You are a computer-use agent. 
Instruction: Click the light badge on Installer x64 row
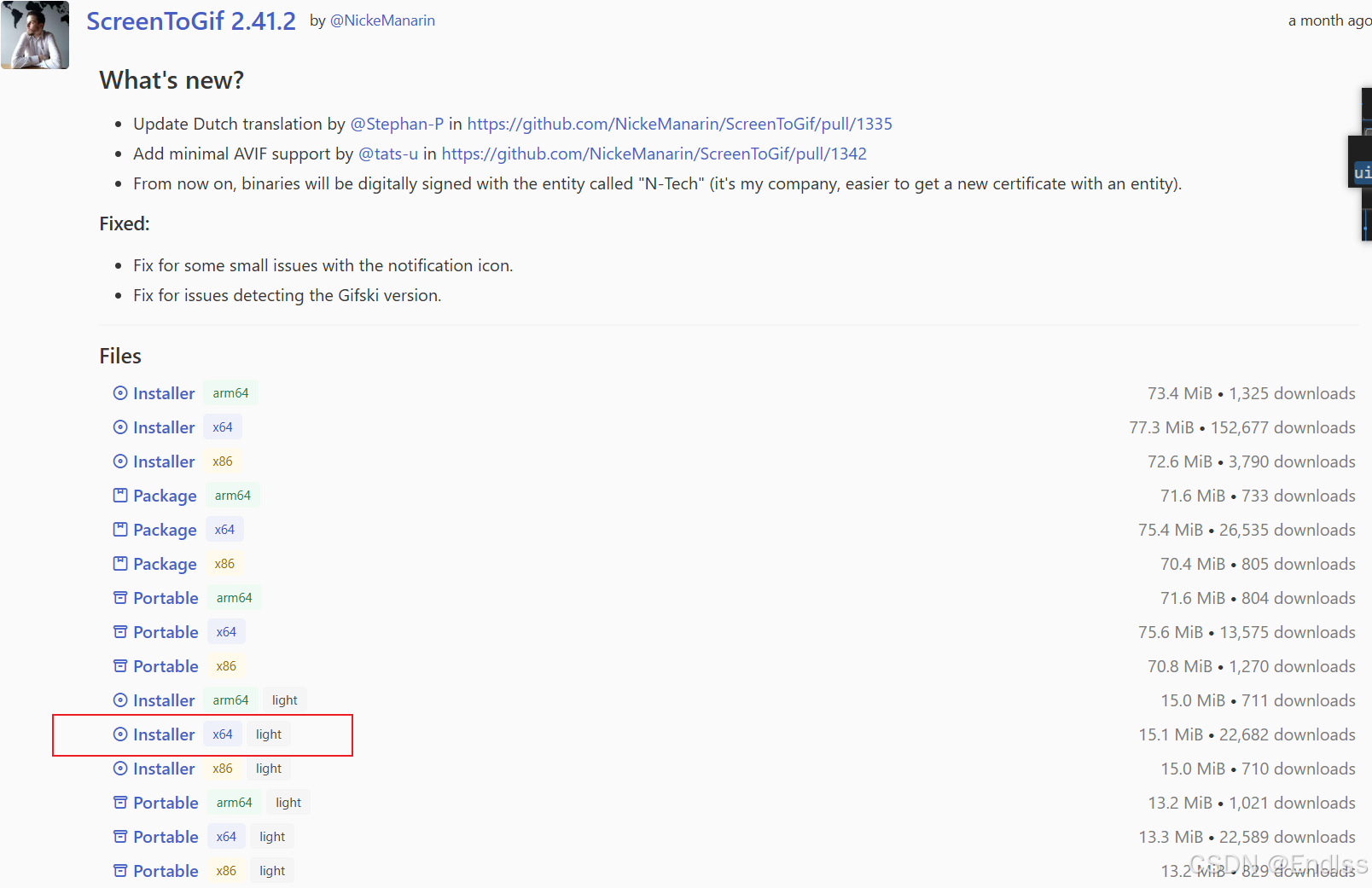pyautogui.click(x=269, y=734)
